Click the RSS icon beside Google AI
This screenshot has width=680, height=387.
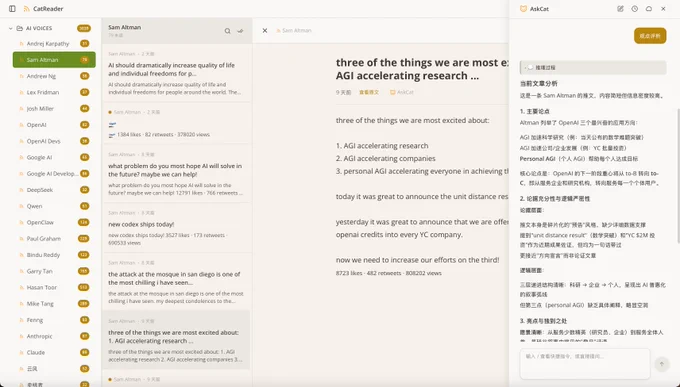pos(21,157)
